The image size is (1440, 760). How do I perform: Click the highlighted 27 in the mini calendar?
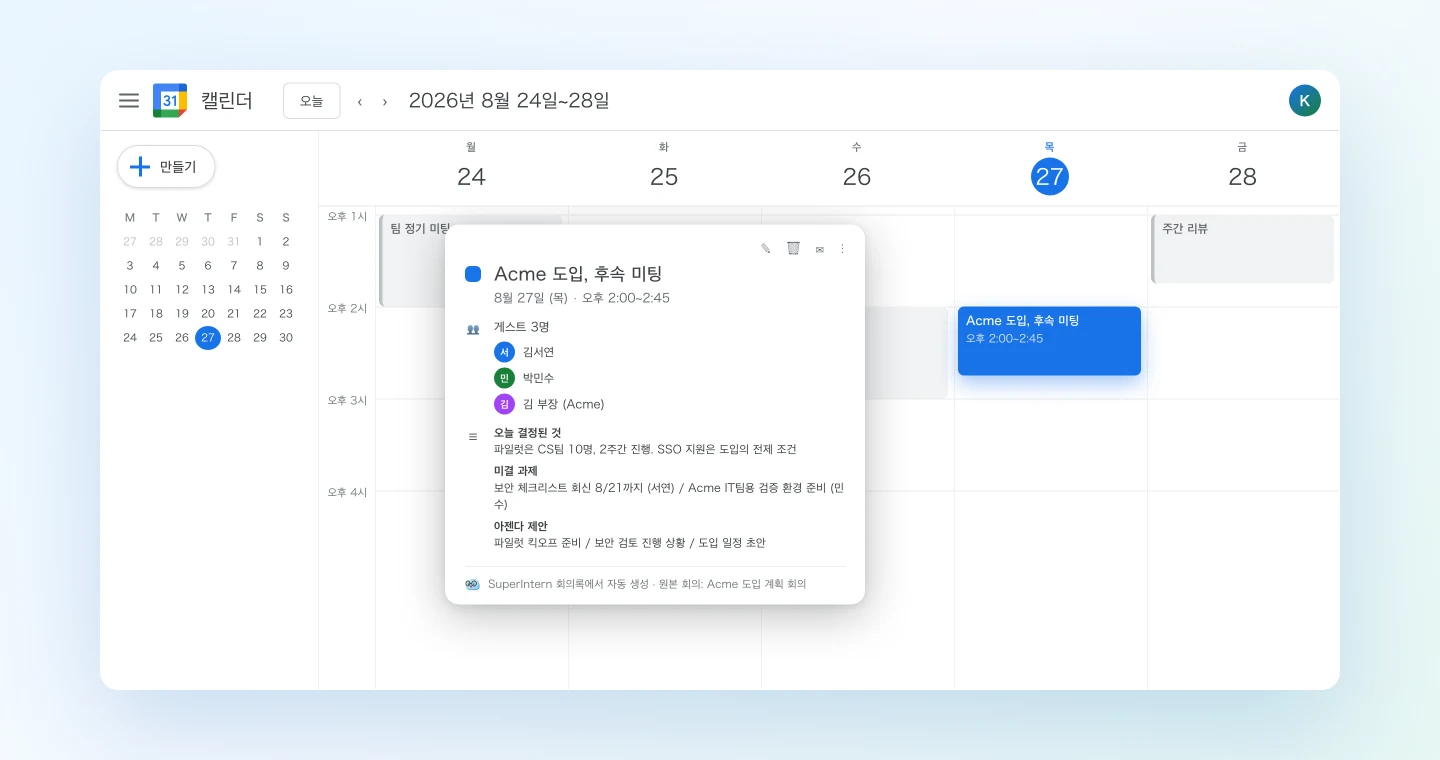(208, 338)
